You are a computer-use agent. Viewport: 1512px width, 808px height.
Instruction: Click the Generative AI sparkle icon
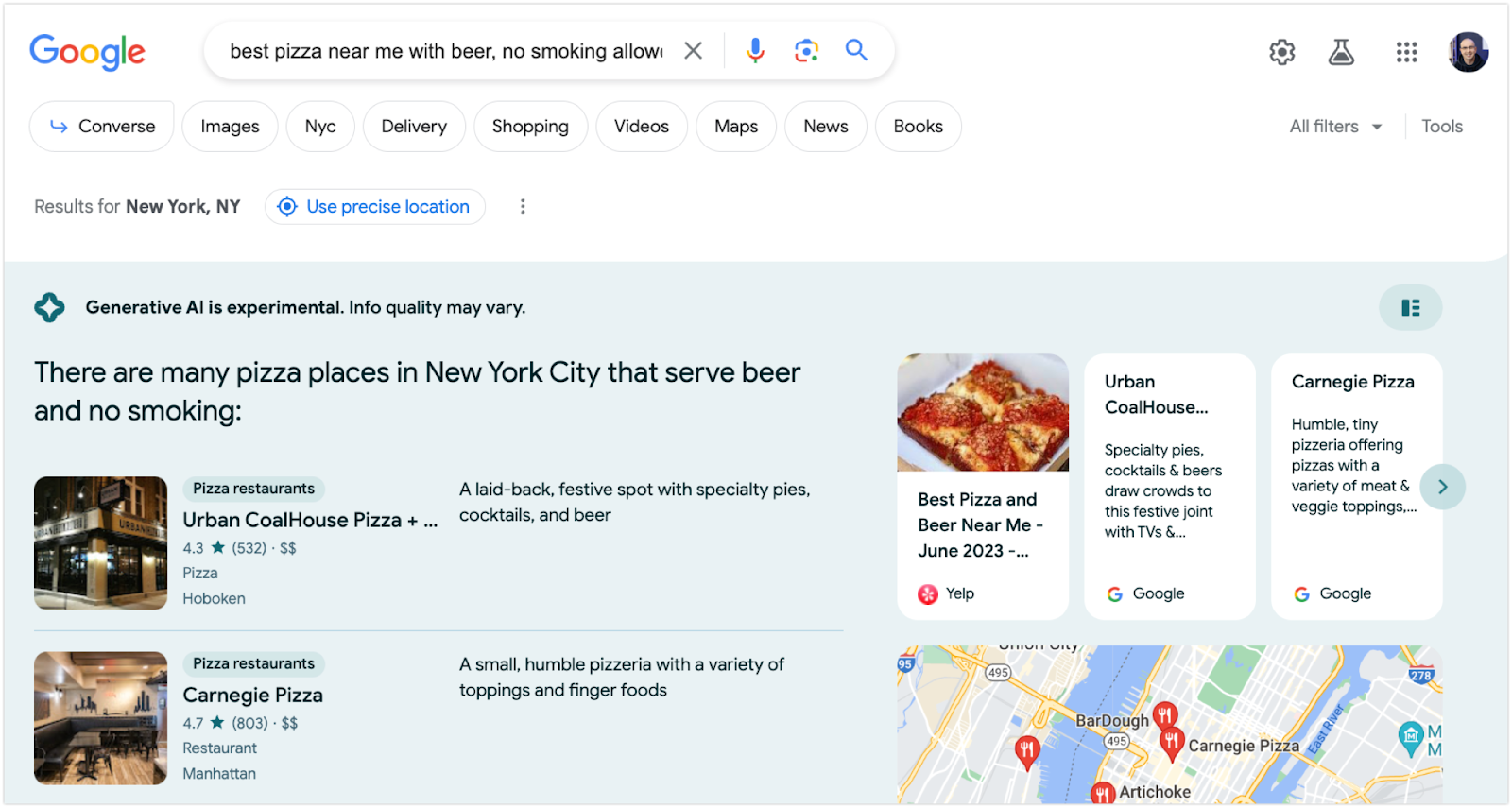coord(49,307)
